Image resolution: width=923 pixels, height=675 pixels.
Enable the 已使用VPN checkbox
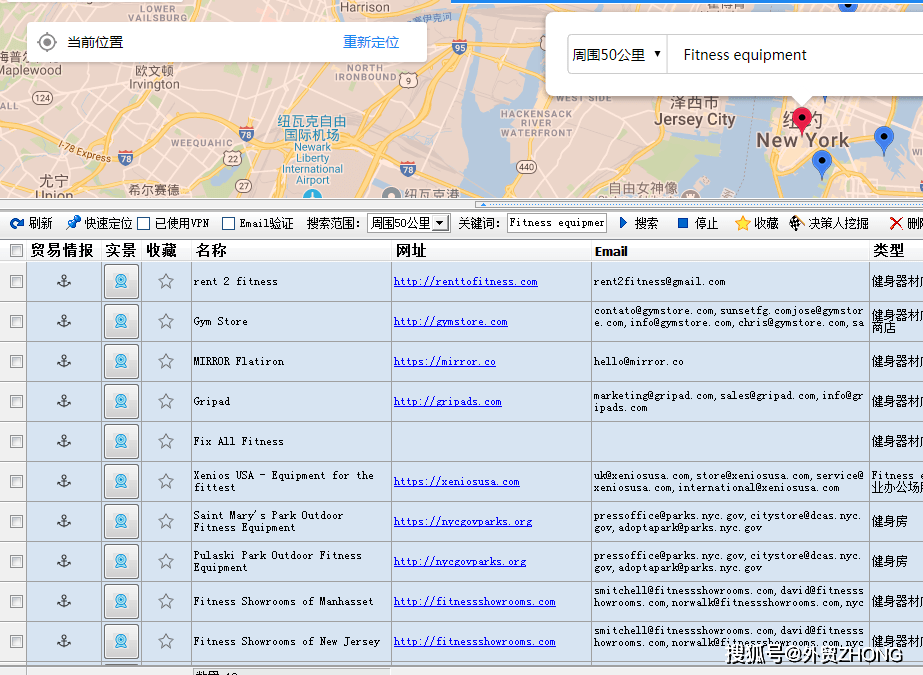click(x=144, y=223)
